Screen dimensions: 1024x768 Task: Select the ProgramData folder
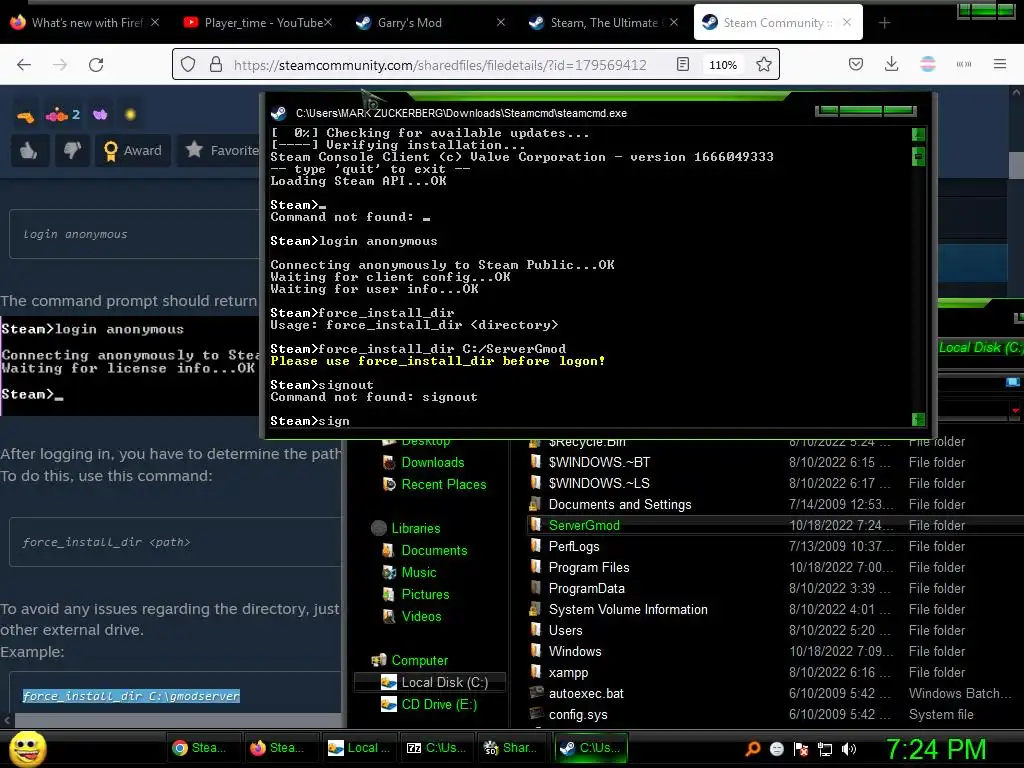click(x=586, y=588)
